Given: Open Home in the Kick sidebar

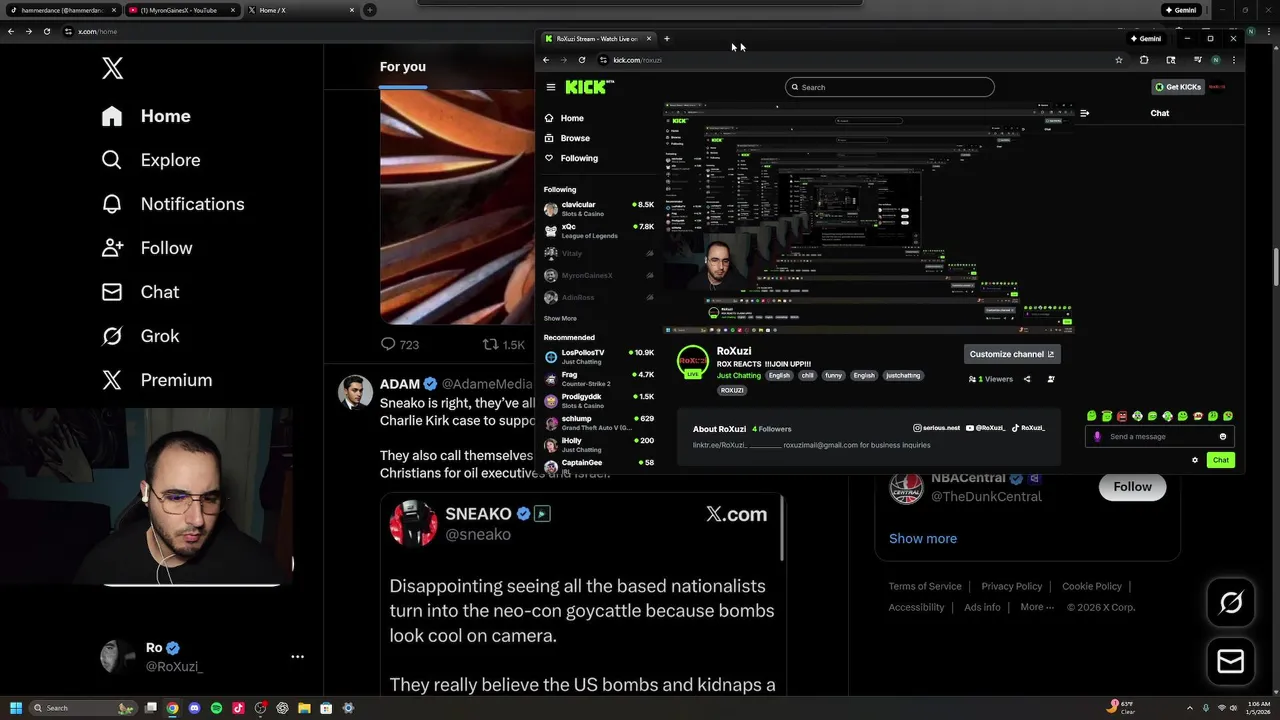Looking at the screenshot, I should tap(564, 118).
